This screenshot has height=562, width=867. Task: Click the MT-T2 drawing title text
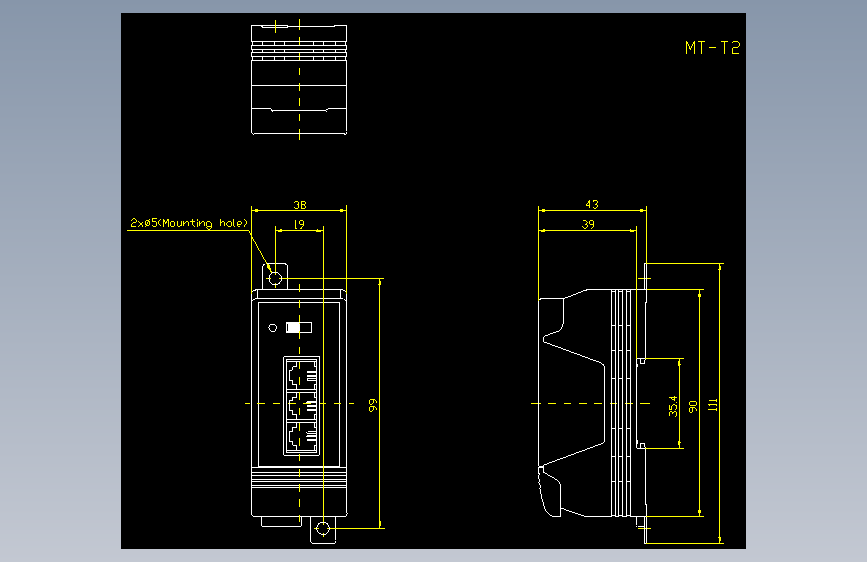tap(712, 48)
